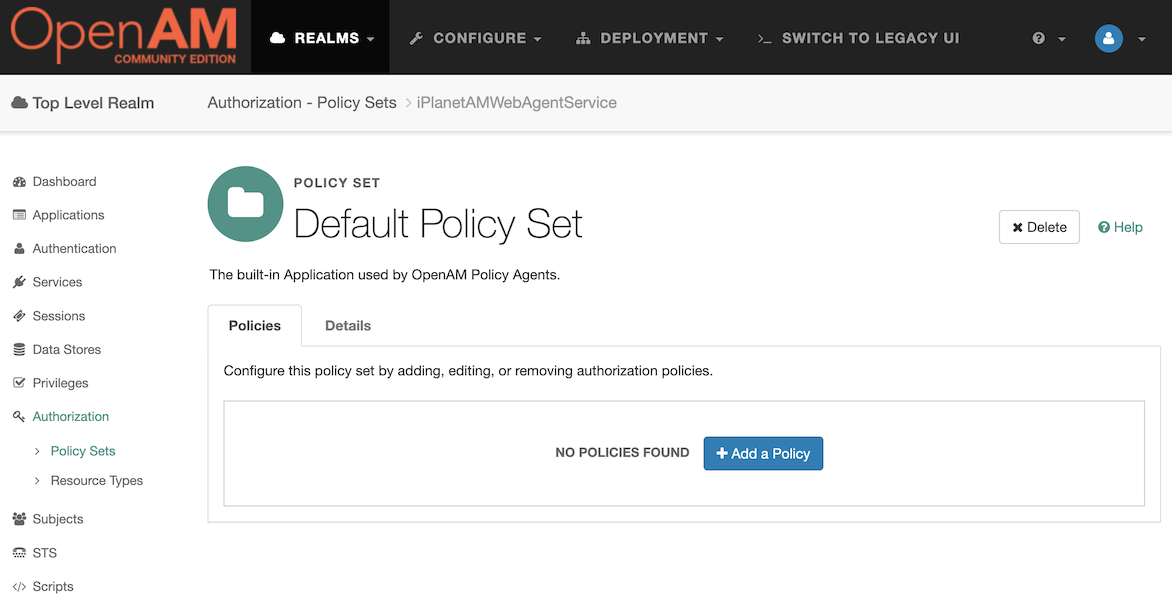
Task: Go to Dashboard in the sidebar
Action: [64, 182]
